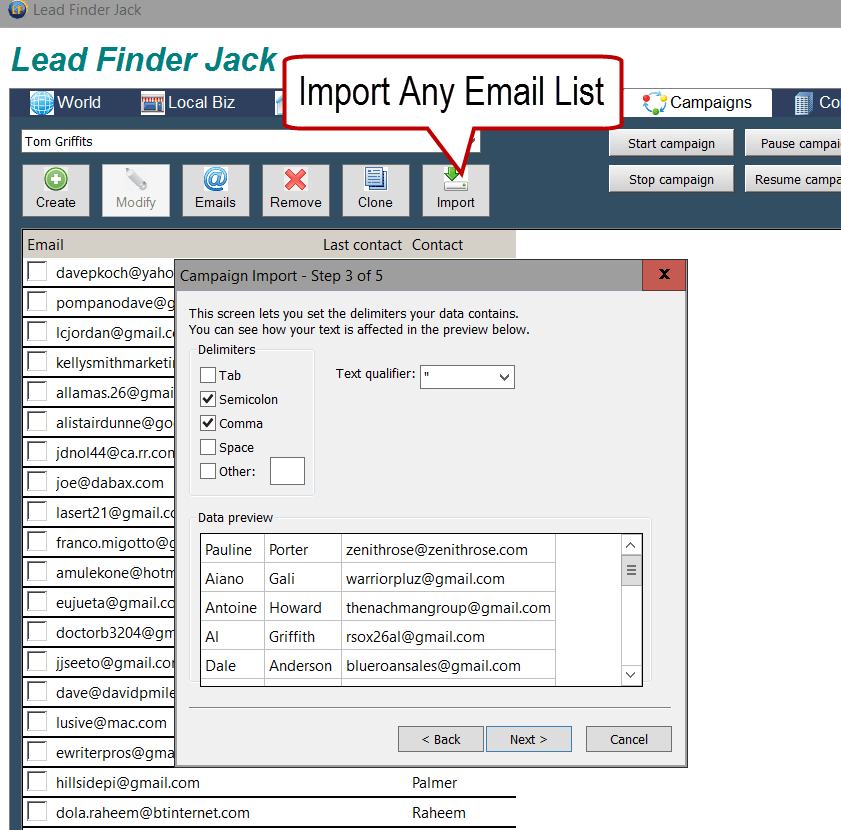Toggle the Space delimiter checkbox
Image resolution: width=841 pixels, height=830 pixels.
click(208, 447)
